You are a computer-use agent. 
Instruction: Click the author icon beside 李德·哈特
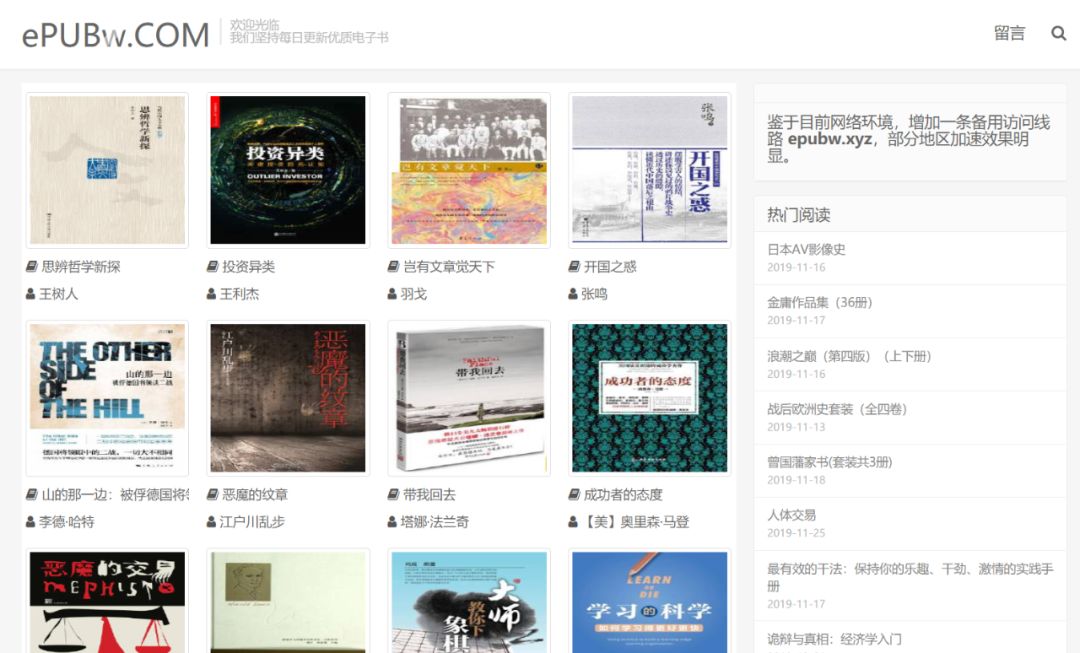[30, 522]
